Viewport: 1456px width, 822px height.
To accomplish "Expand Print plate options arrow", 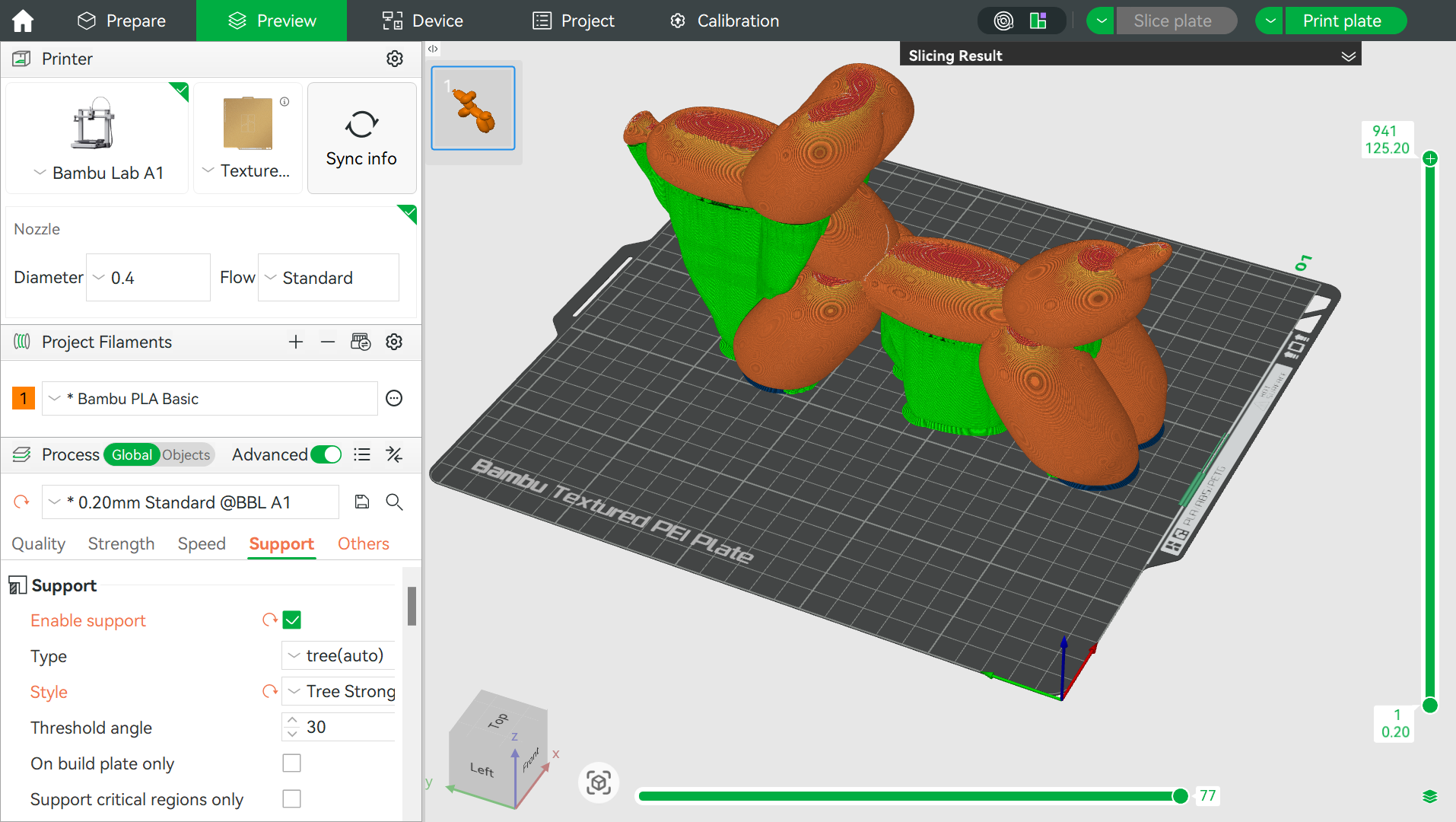I will click(x=1270, y=21).
